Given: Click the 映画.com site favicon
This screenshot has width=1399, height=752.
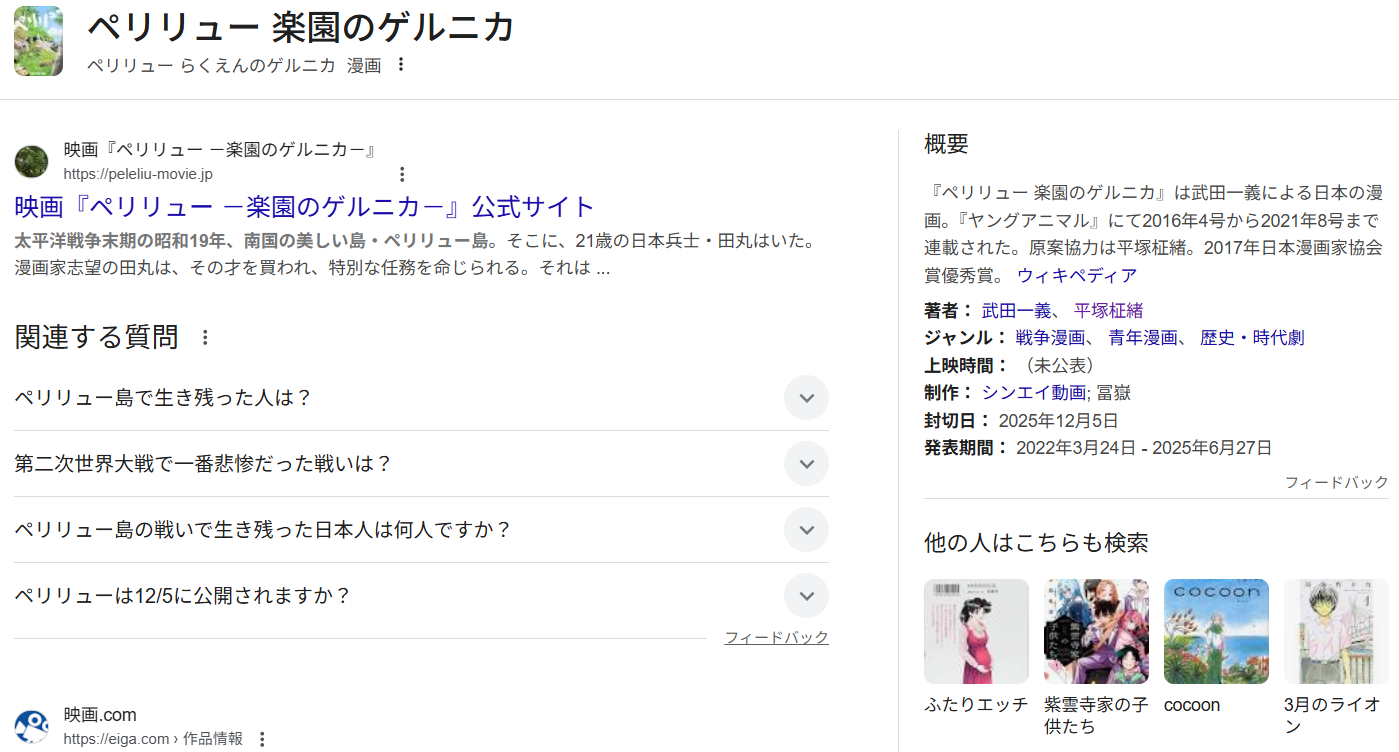Looking at the screenshot, I should (32, 727).
